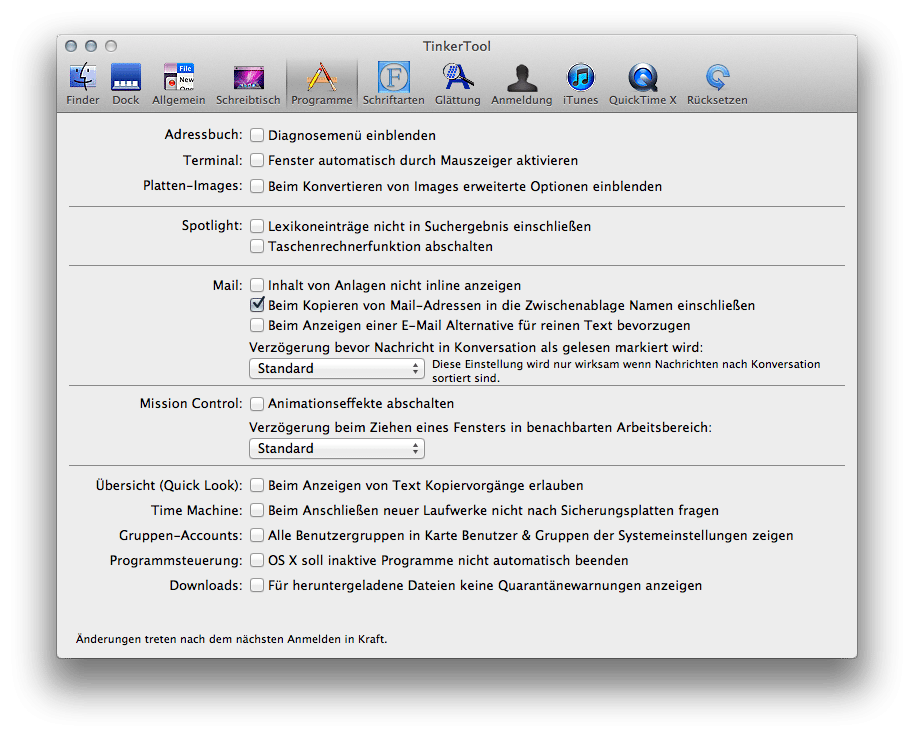Screen dimensions: 914x737
Task: Click the Änderungen treten in Kraft notice
Action: click(231, 639)
